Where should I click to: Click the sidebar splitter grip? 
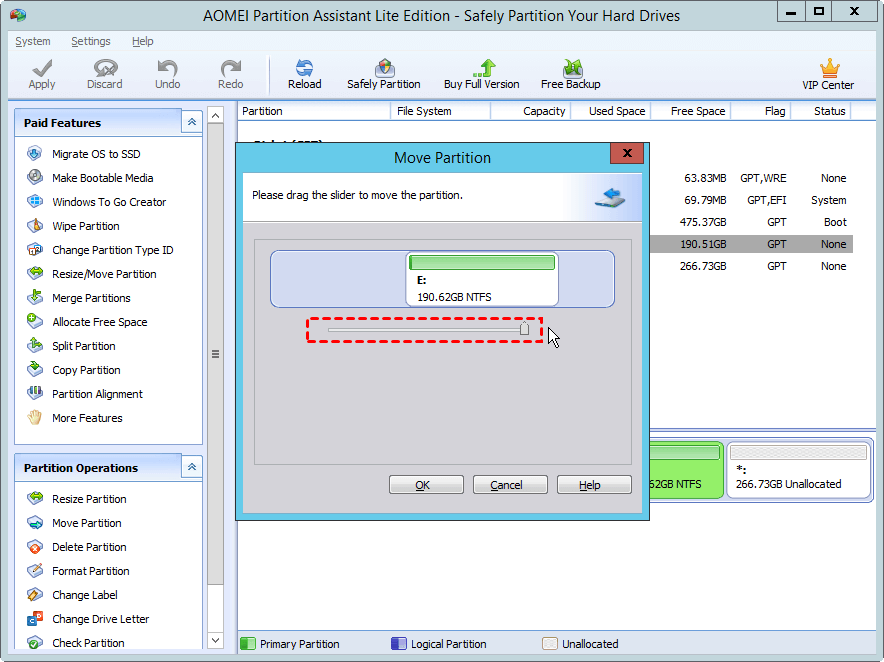pyautogui.click(x=215, y=354)
